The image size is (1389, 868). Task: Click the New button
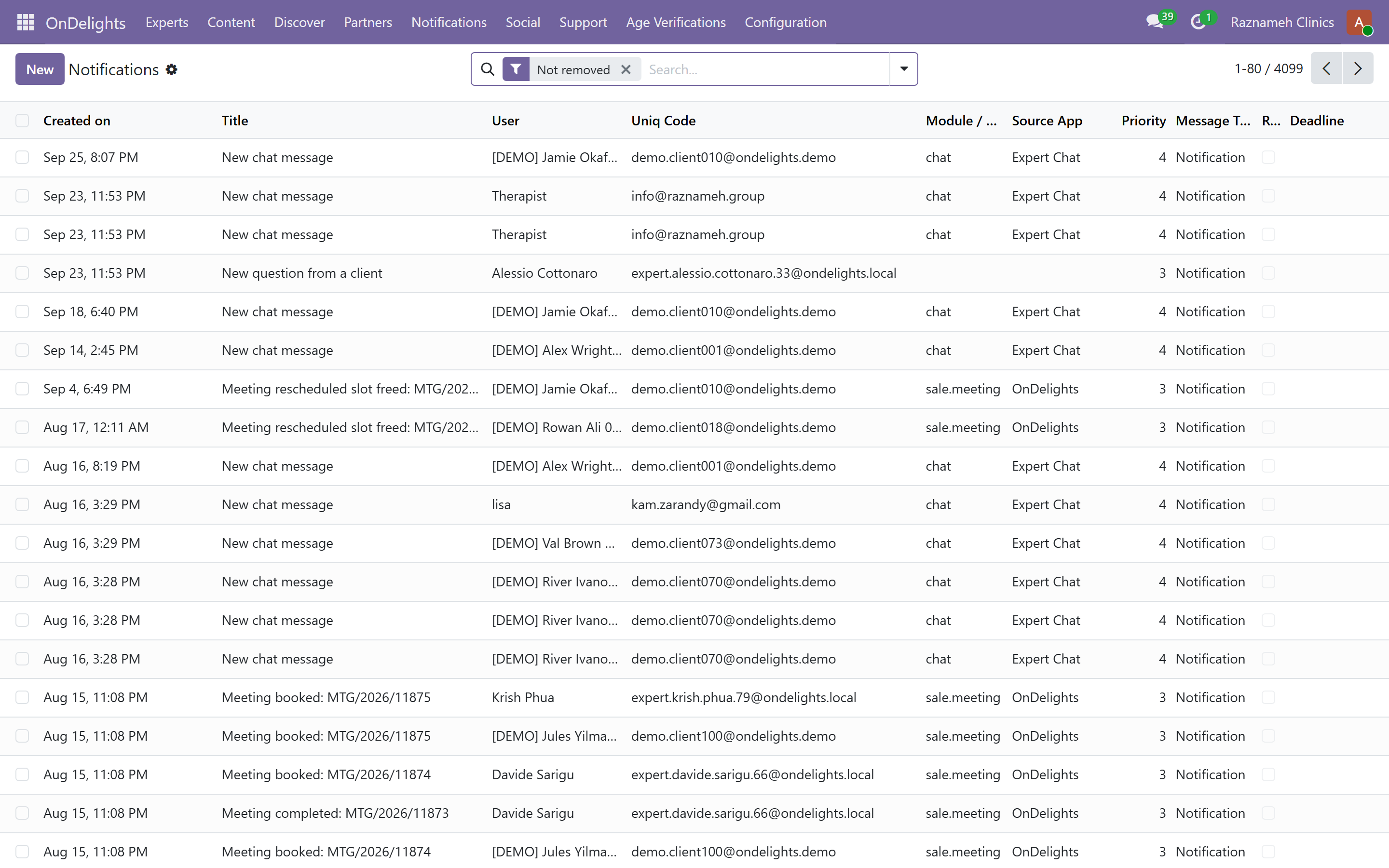(40, 69)
